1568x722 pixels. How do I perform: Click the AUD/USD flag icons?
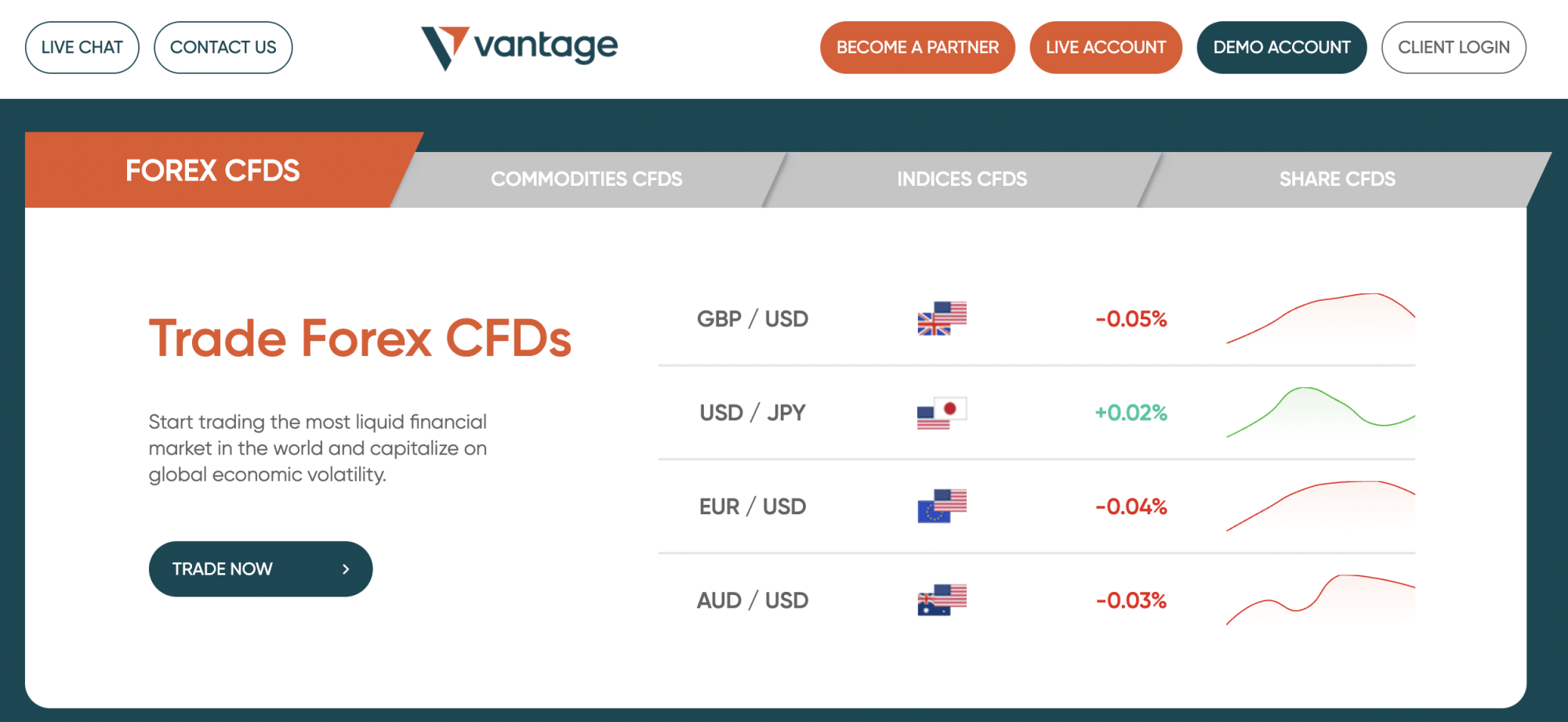tap(941, 600)
